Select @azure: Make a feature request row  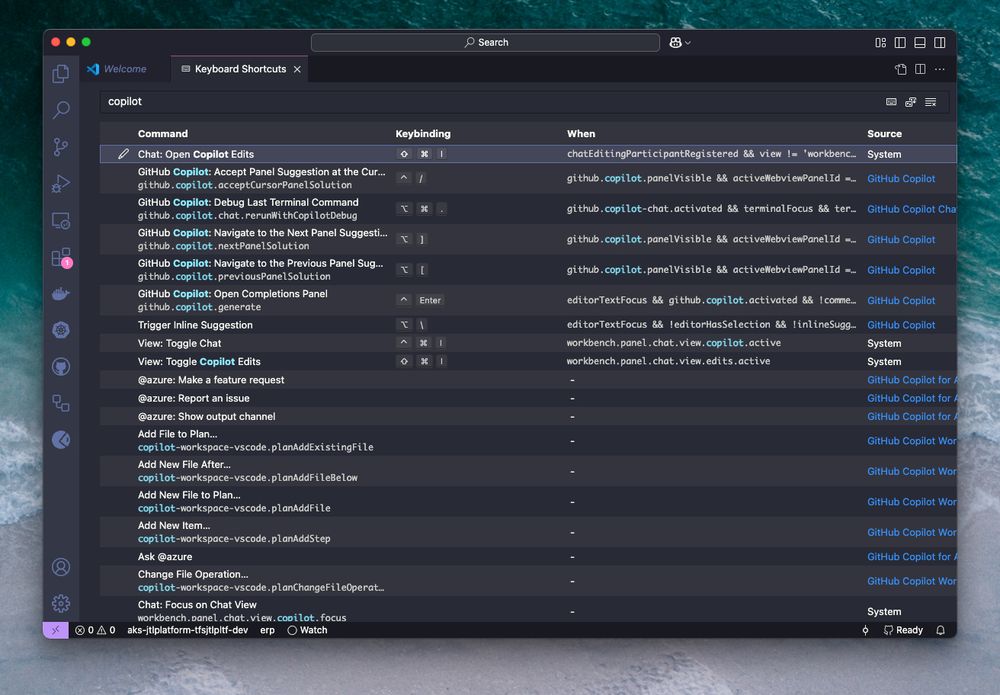click(x=528, y=380)
